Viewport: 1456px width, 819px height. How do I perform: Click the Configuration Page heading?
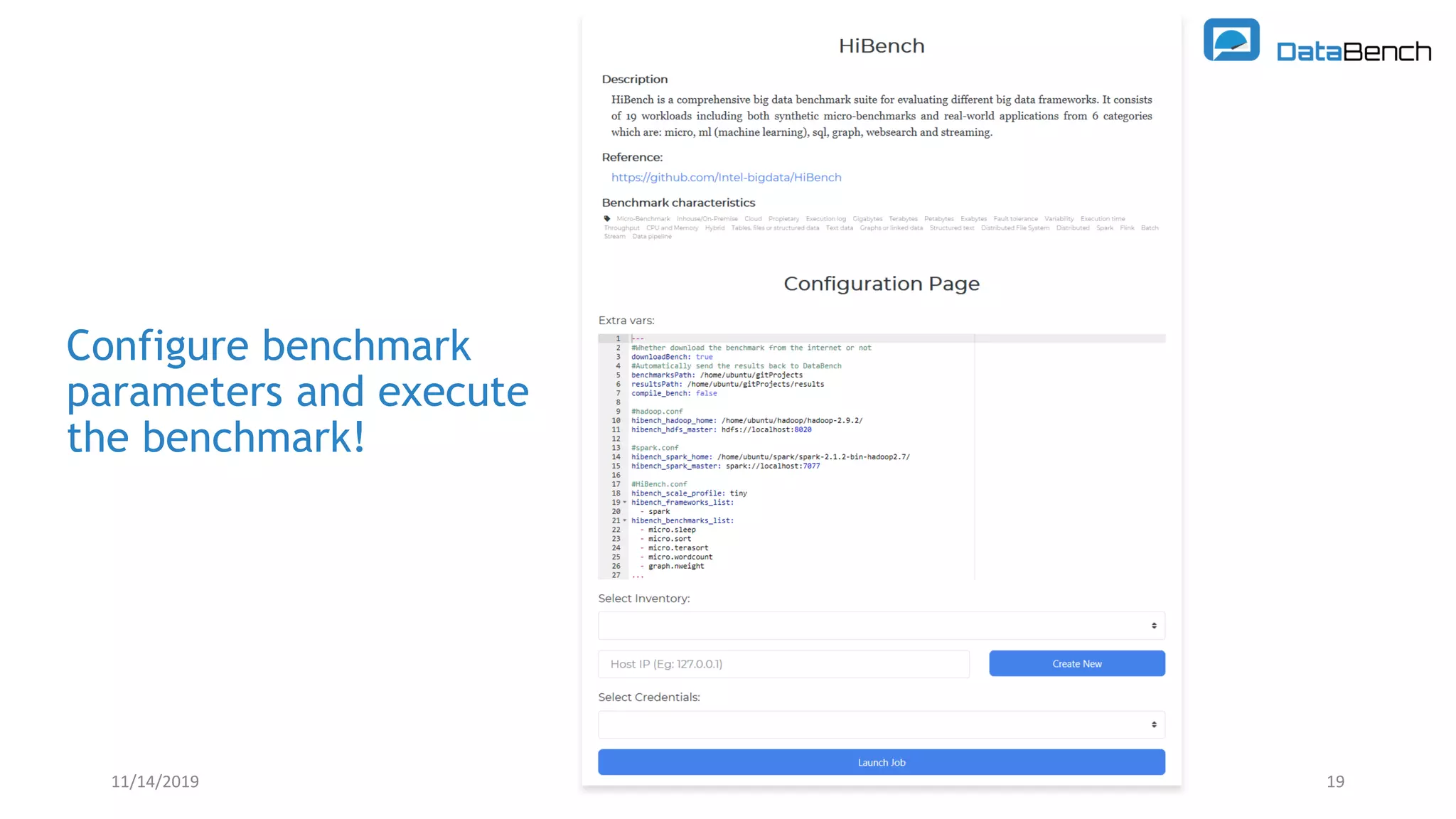[x=882, y=284]
